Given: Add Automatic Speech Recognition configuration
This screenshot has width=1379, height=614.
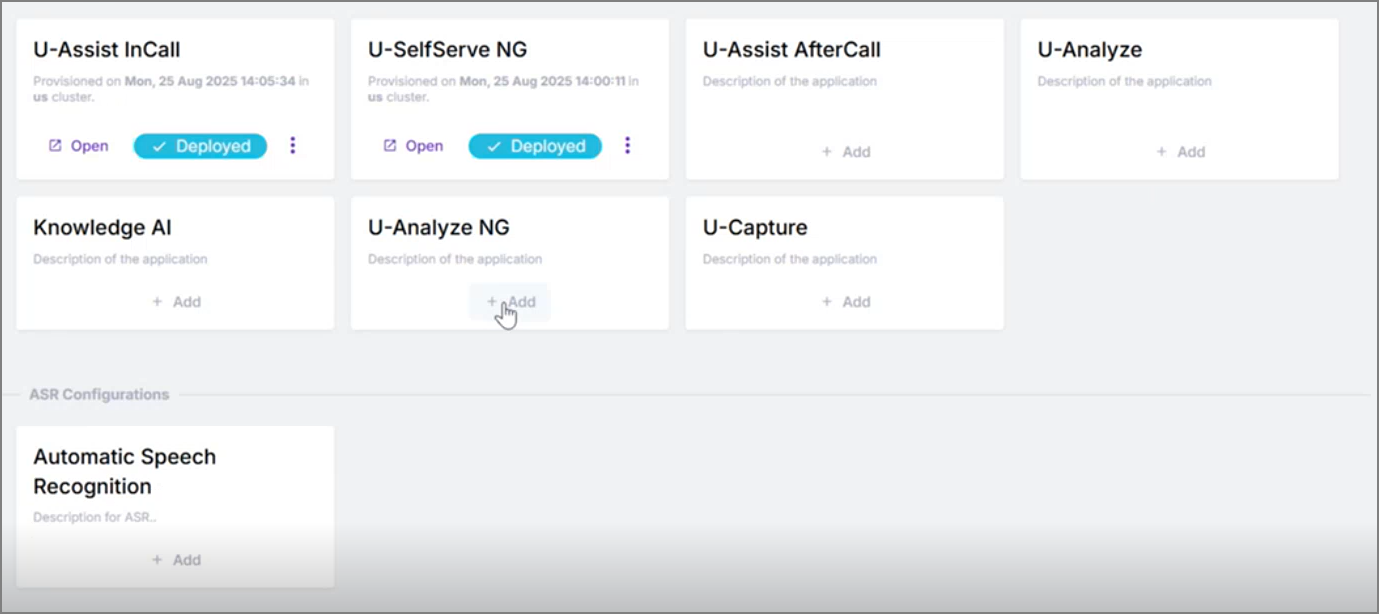Looking at the screenshot, I should point(176,560).
